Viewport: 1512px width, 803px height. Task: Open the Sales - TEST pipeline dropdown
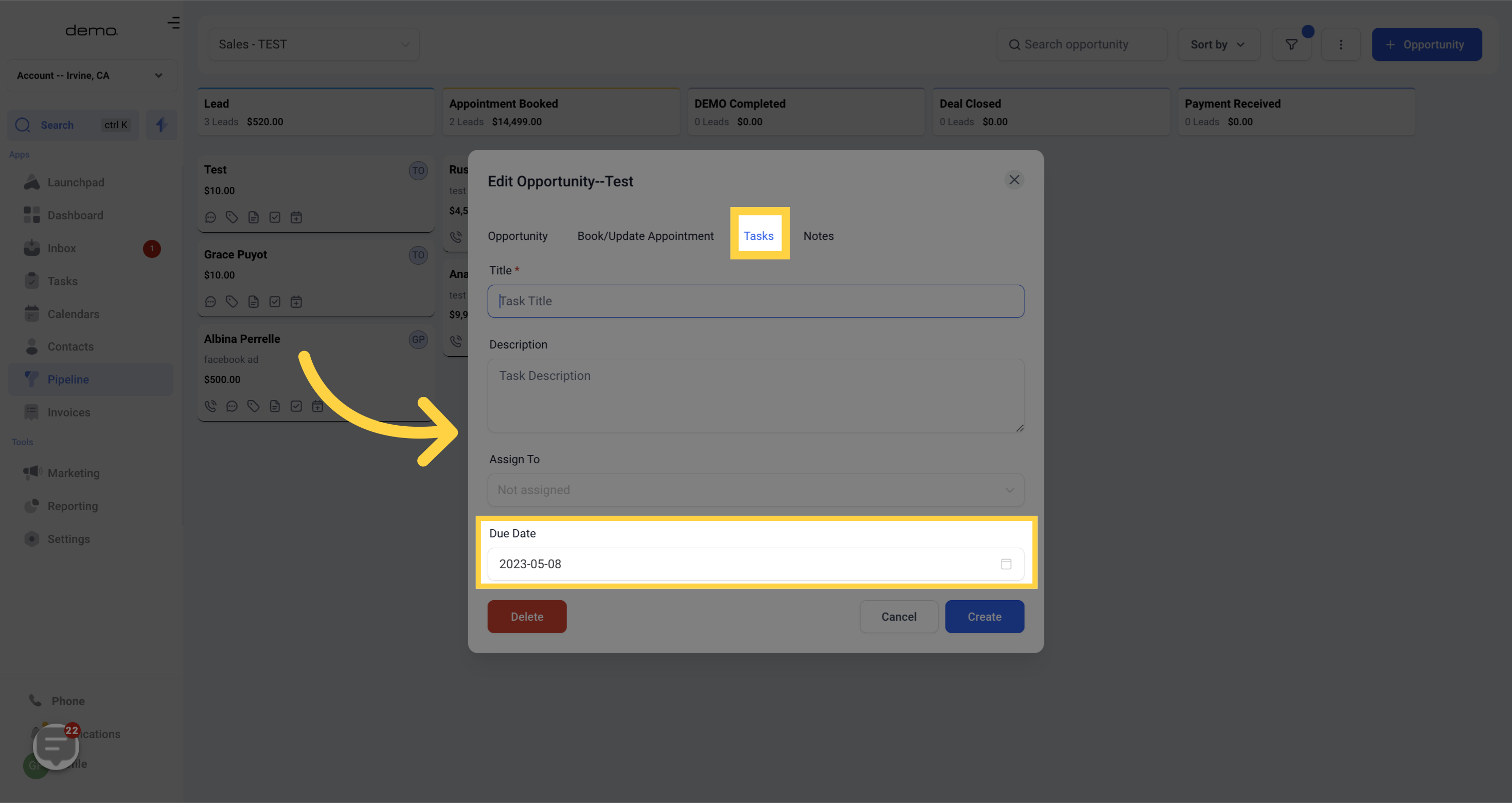coord(313,45)
